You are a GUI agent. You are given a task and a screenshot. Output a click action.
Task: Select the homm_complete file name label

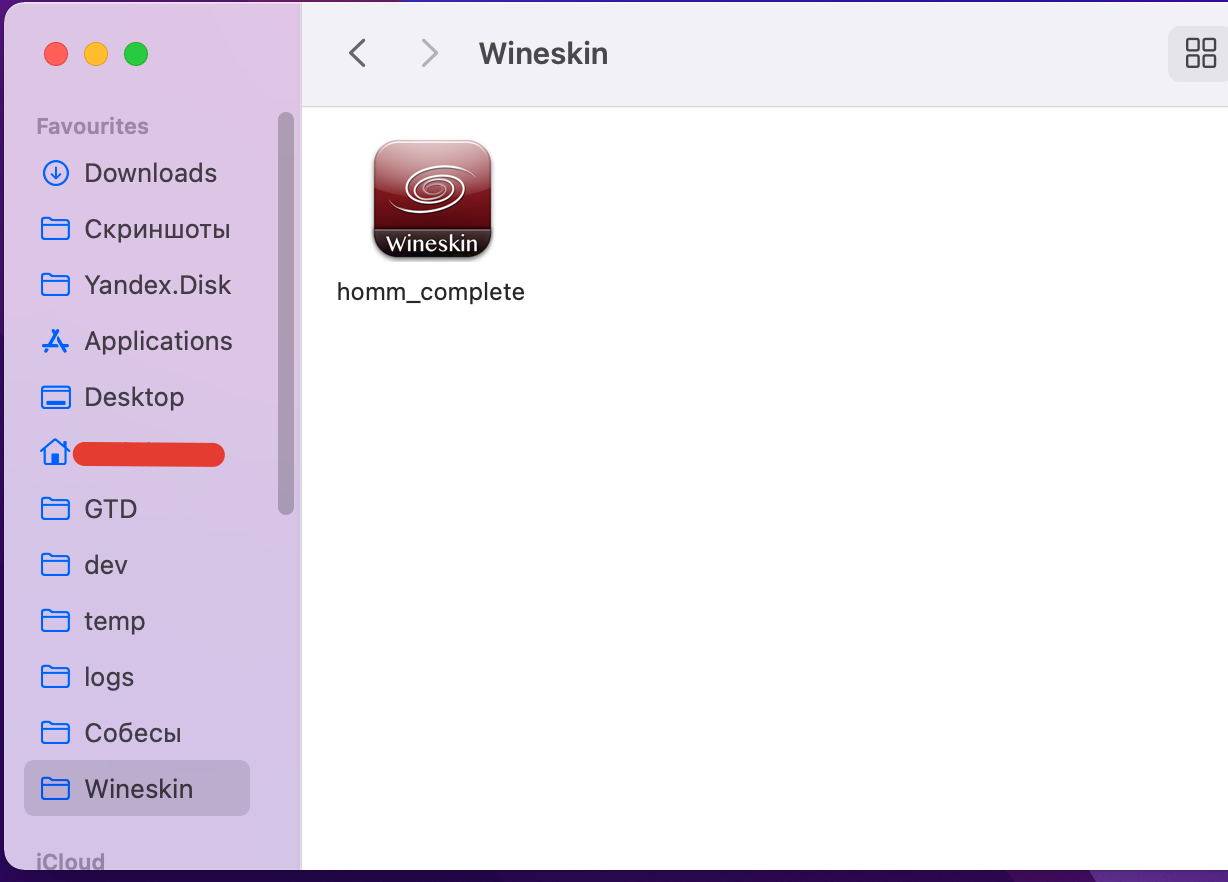point(431,292)
